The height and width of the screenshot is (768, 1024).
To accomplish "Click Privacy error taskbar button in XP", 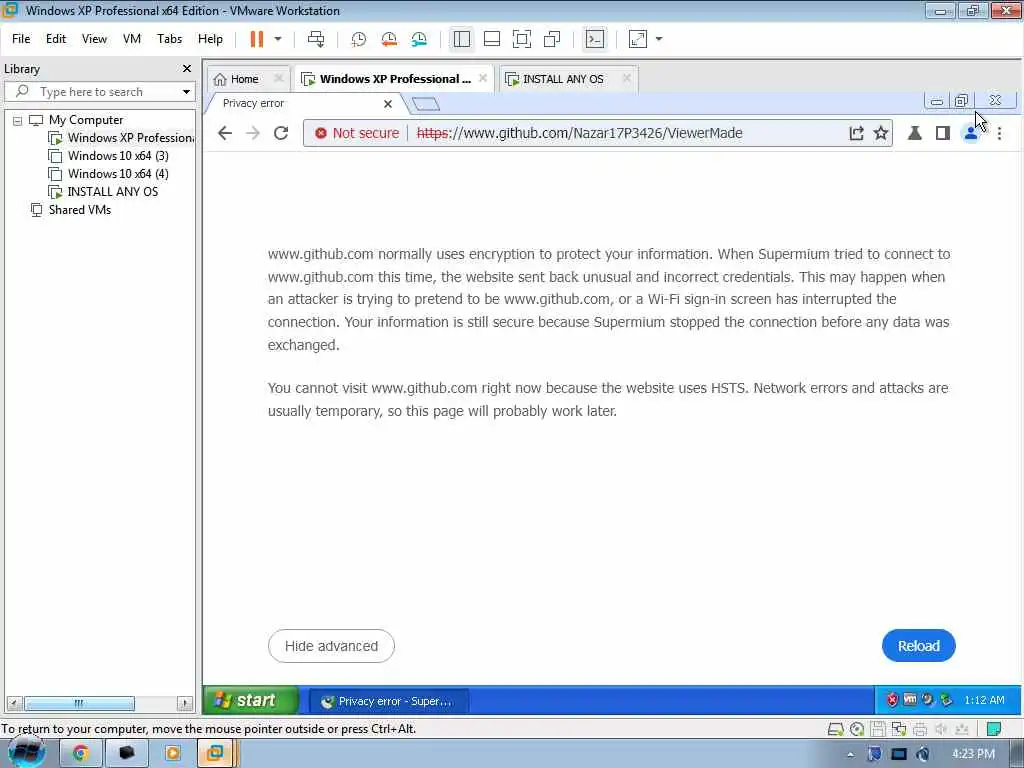I will (388, 701).
